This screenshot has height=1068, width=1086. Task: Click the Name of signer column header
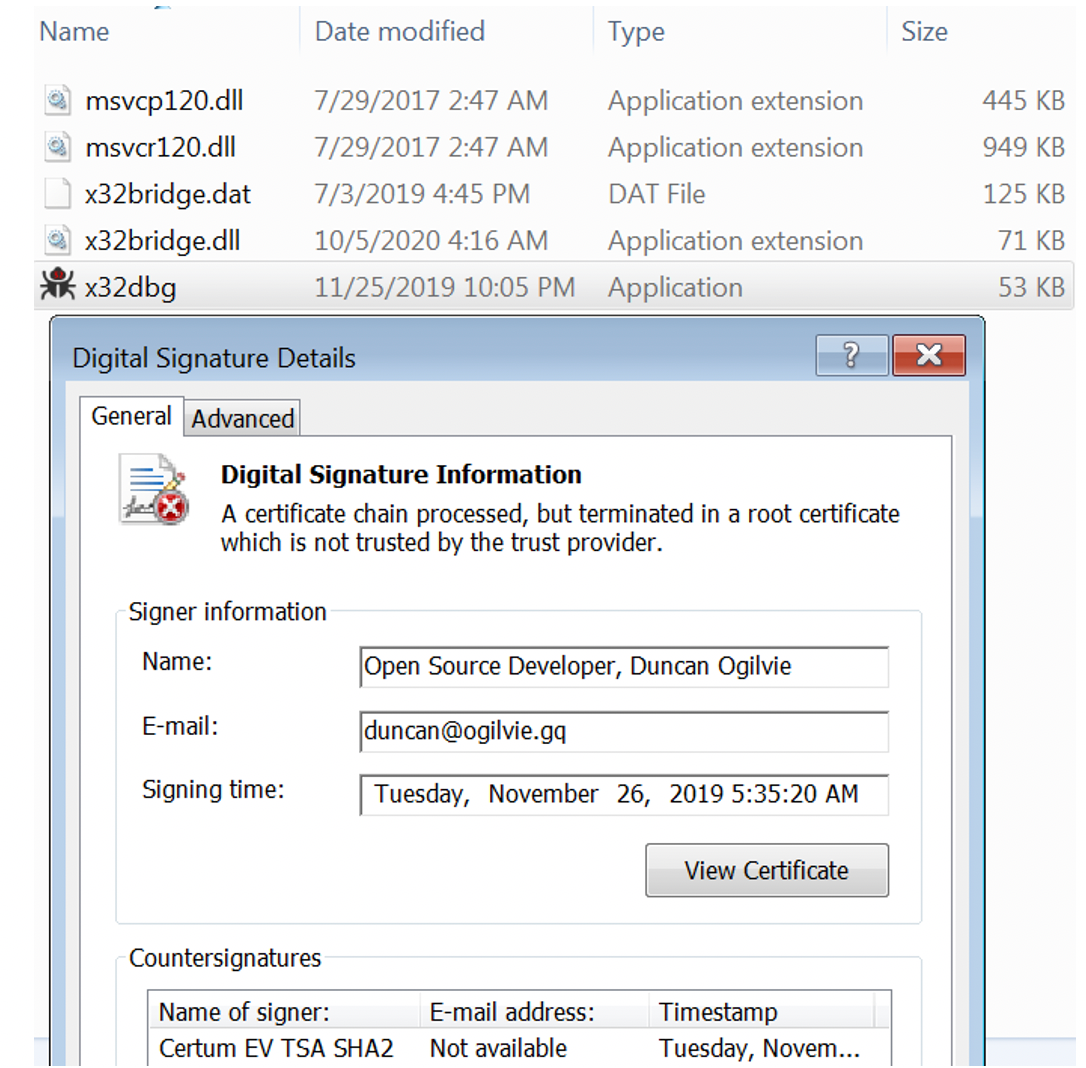pos(284,1011)
